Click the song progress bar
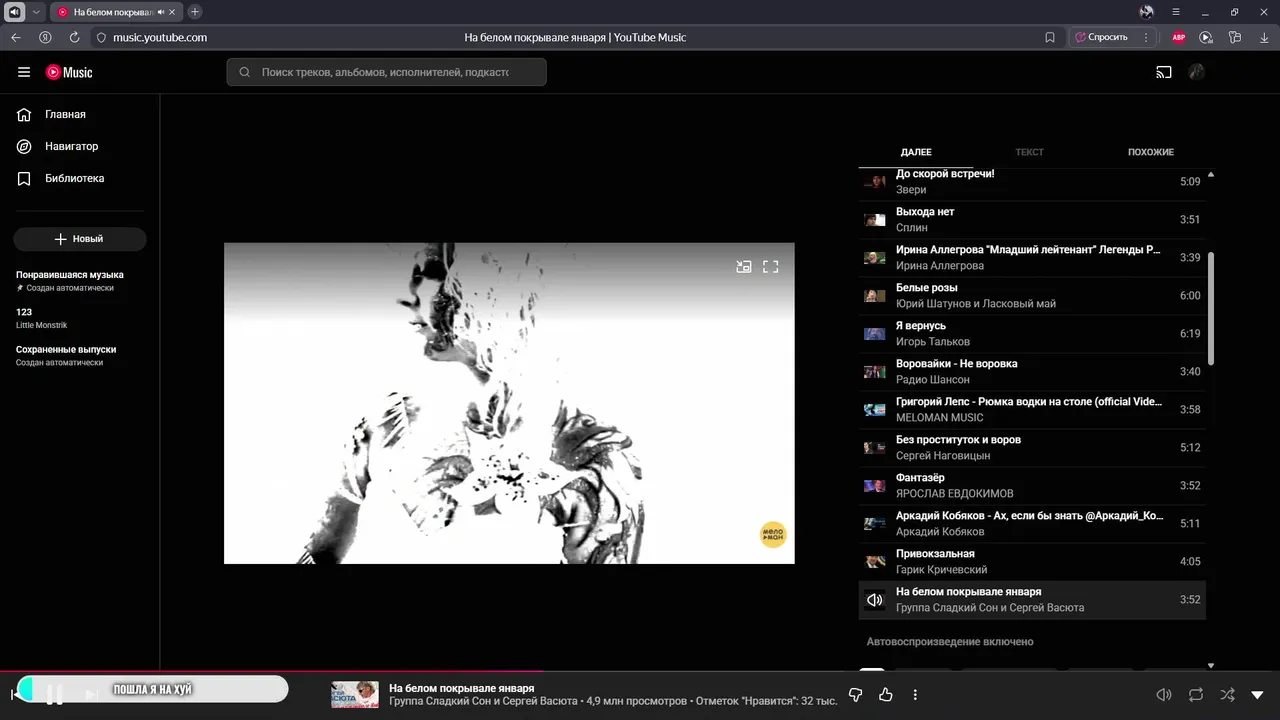This screenshot has width=1280, height=720. 640,671
